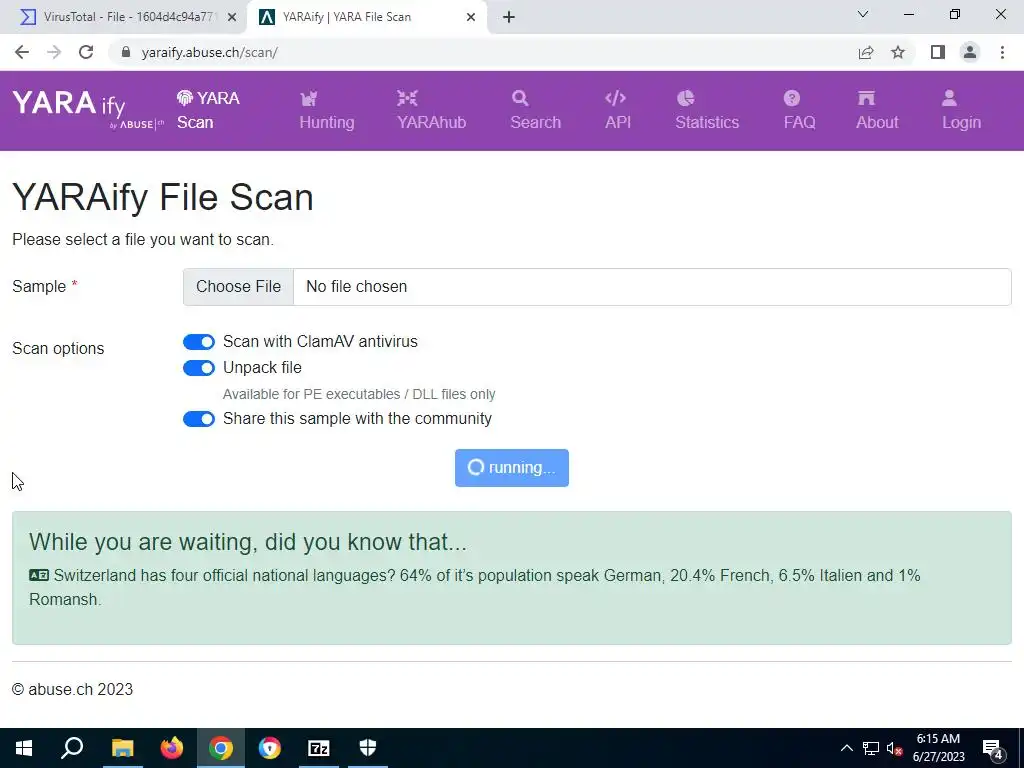
Task: Click the YARAify logo
Action: [x=88, y=110]
